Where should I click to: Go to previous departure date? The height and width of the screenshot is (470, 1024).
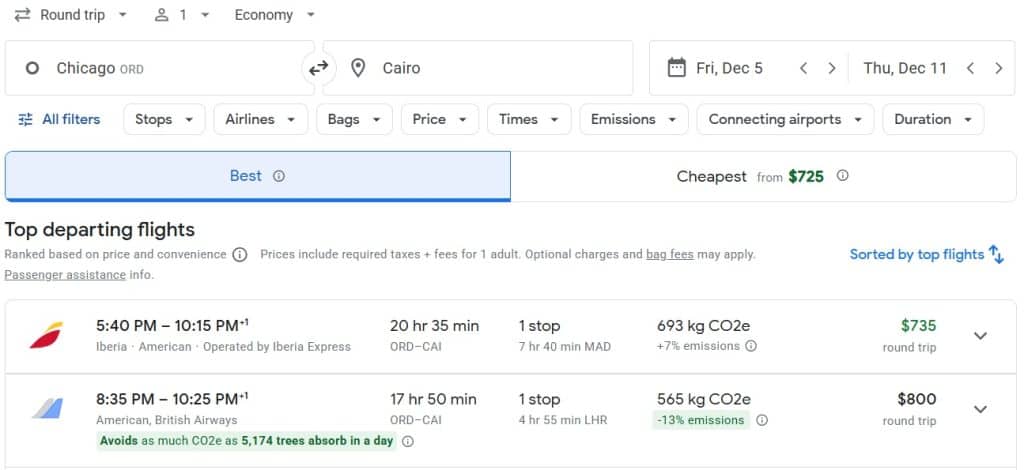pyautogui.click(x=803, y=68)
